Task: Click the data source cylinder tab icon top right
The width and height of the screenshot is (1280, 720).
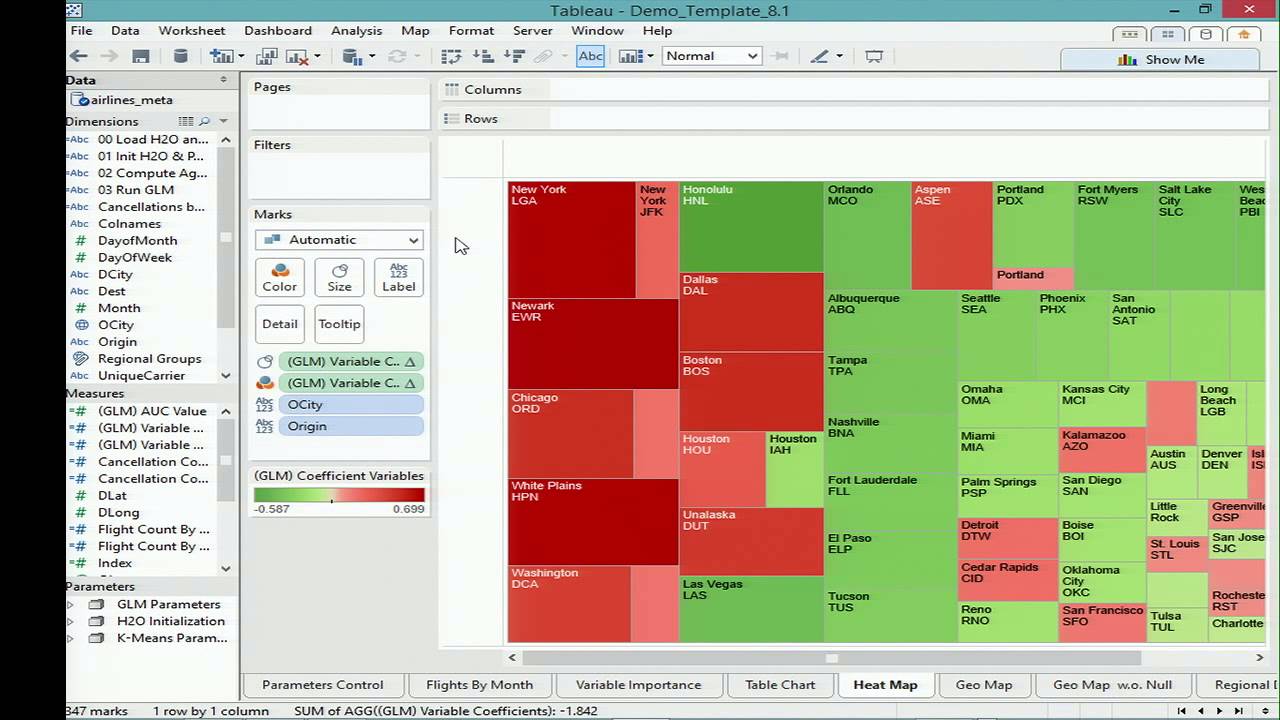Action: [1206, 34]
